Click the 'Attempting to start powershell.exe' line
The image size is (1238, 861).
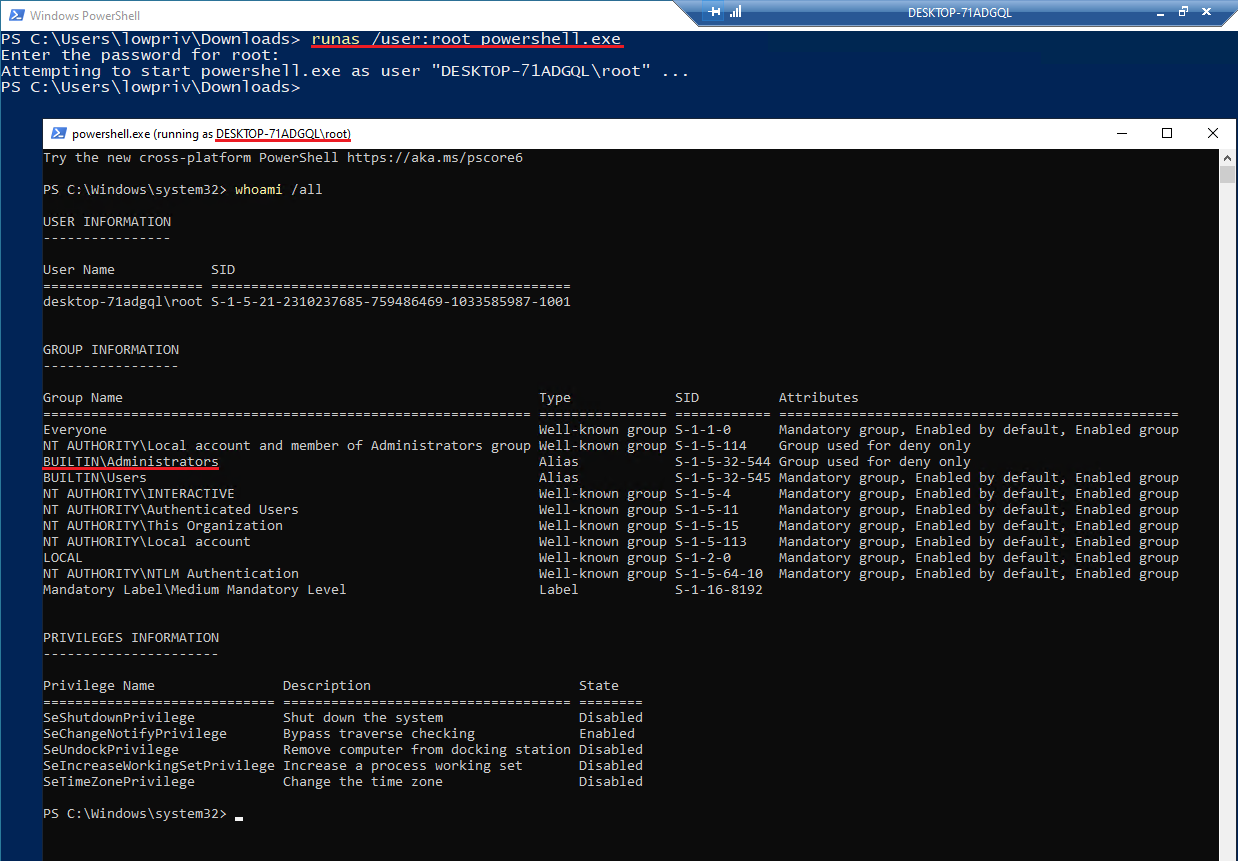tap(345, 71)
